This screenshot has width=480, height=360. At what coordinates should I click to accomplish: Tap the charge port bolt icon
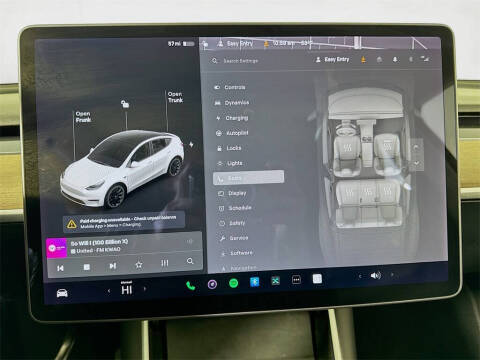click(x=191, y=144)
